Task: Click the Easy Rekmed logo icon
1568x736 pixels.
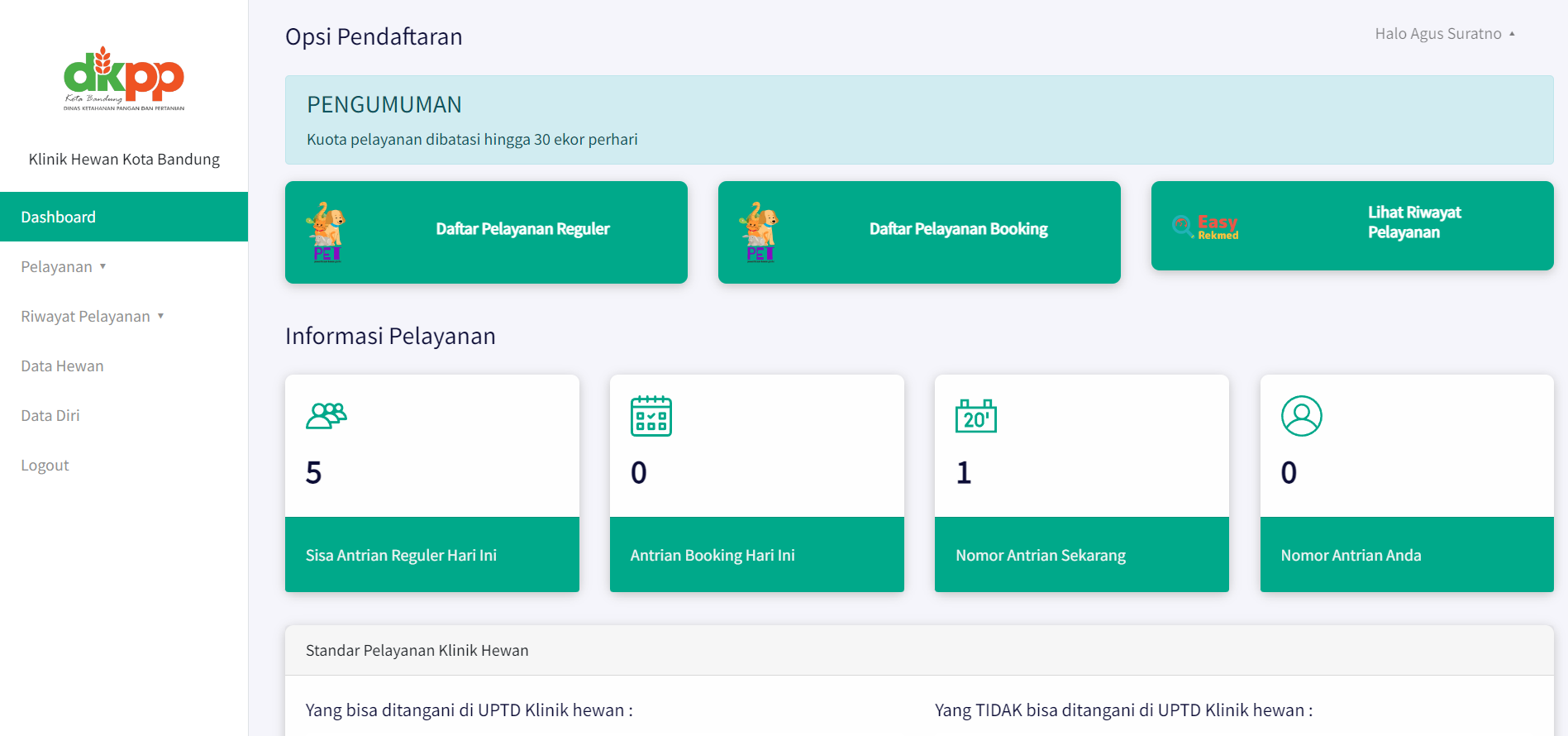Action: [x=1206, y=226]
